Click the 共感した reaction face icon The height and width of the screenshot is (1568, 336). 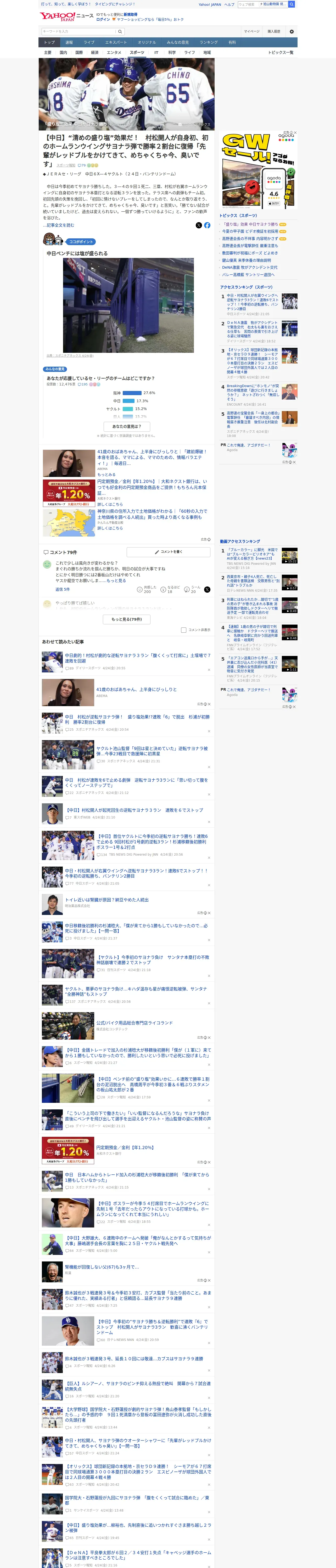140,589
